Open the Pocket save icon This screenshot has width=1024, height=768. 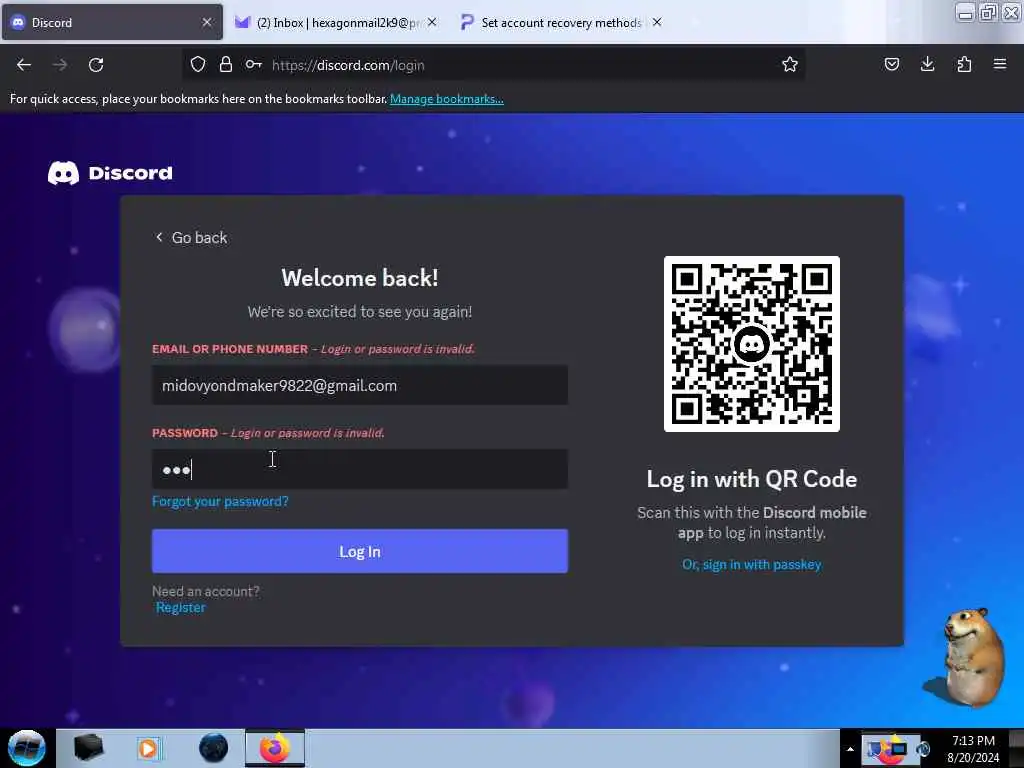tap(891, 64)
